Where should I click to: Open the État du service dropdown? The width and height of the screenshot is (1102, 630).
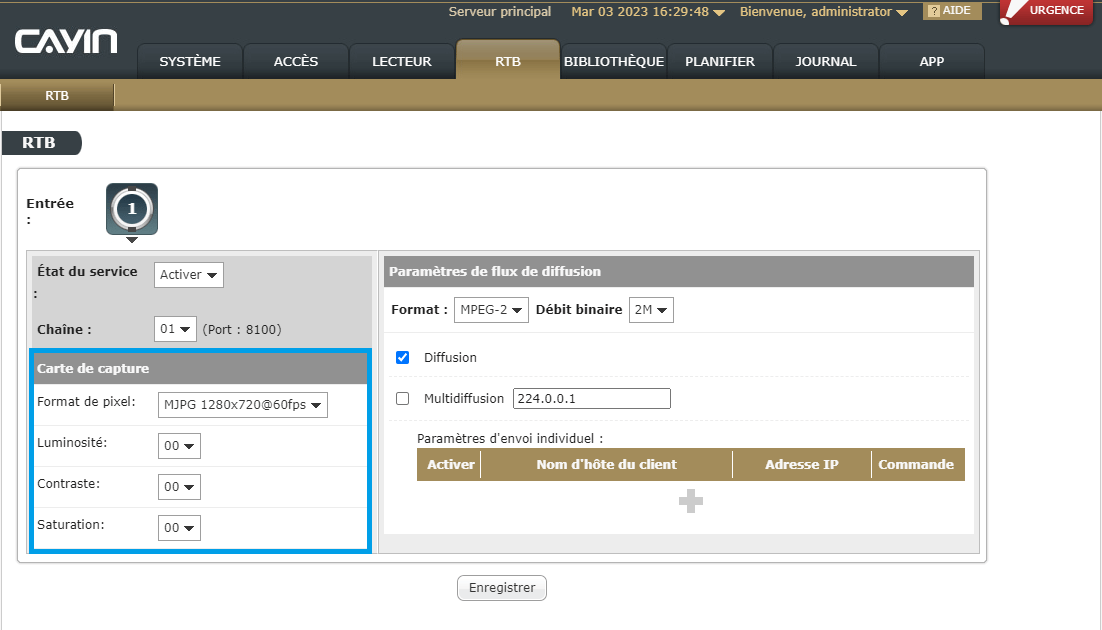point(189,275)
